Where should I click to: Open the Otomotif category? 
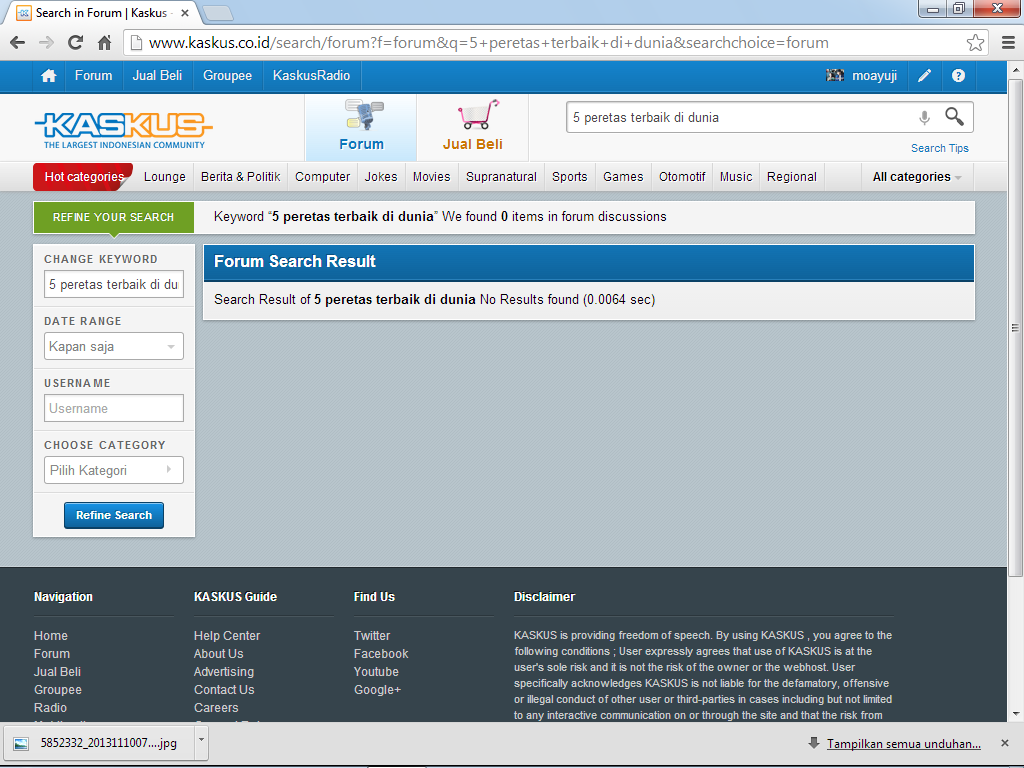682,177
